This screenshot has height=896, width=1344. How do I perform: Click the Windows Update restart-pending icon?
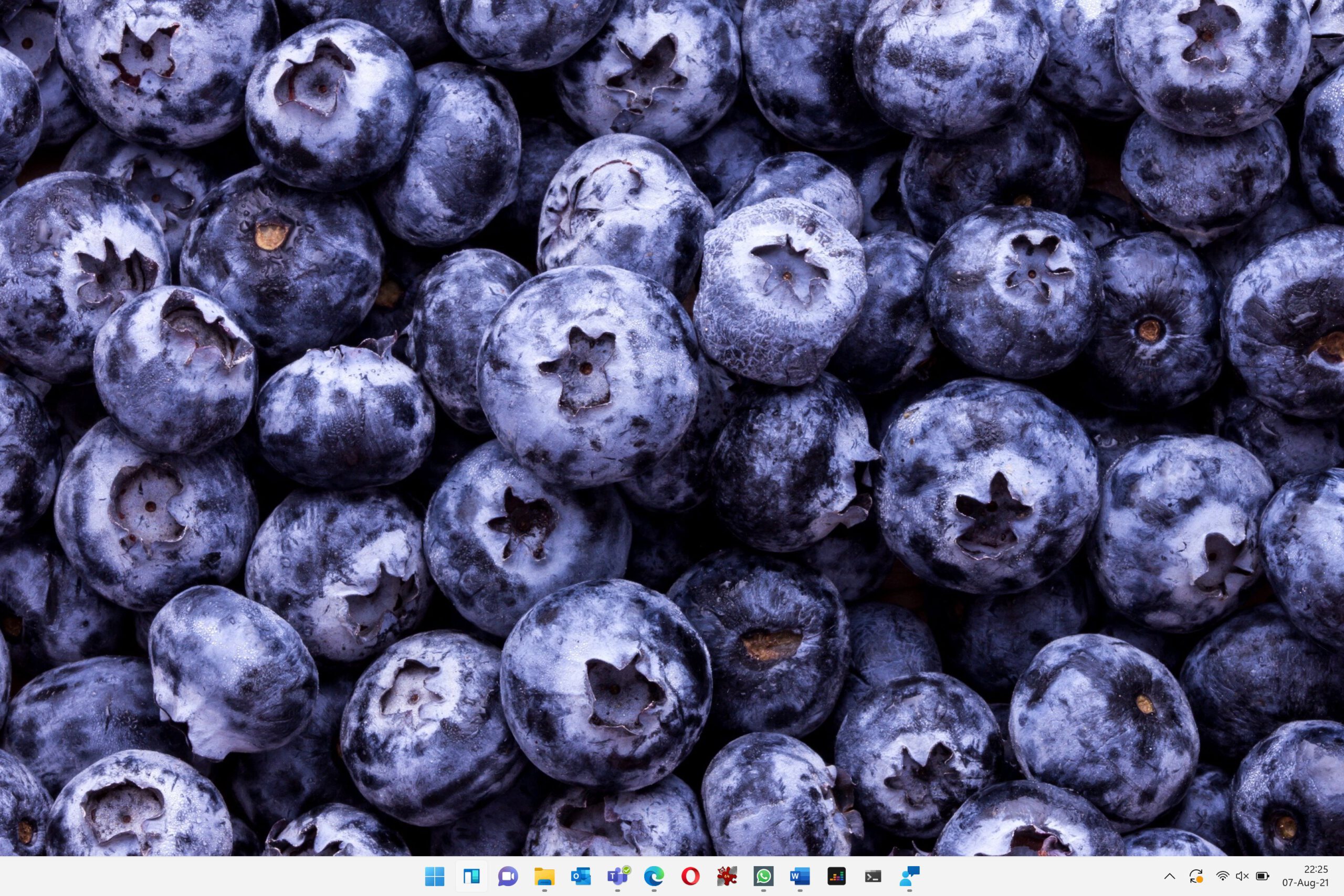[x=1196, y=876]
